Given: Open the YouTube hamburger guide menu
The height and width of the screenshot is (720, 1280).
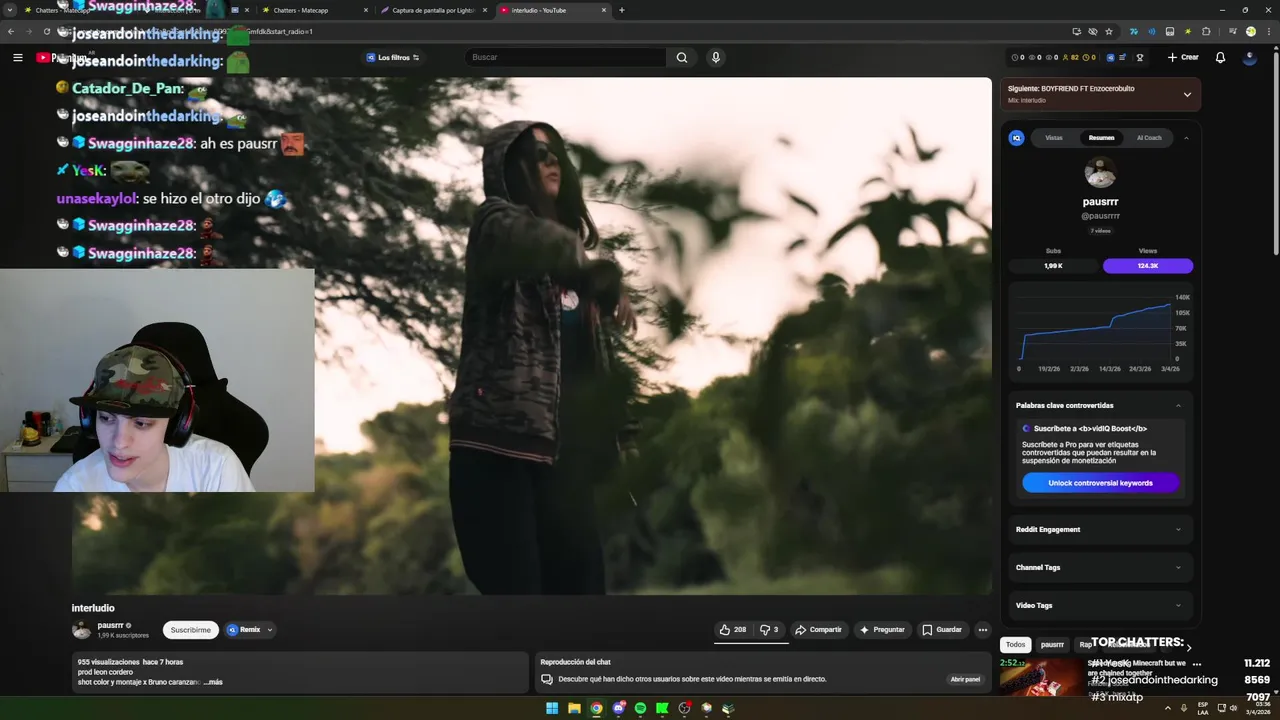Looking at the screenshot, I should 18,57.
